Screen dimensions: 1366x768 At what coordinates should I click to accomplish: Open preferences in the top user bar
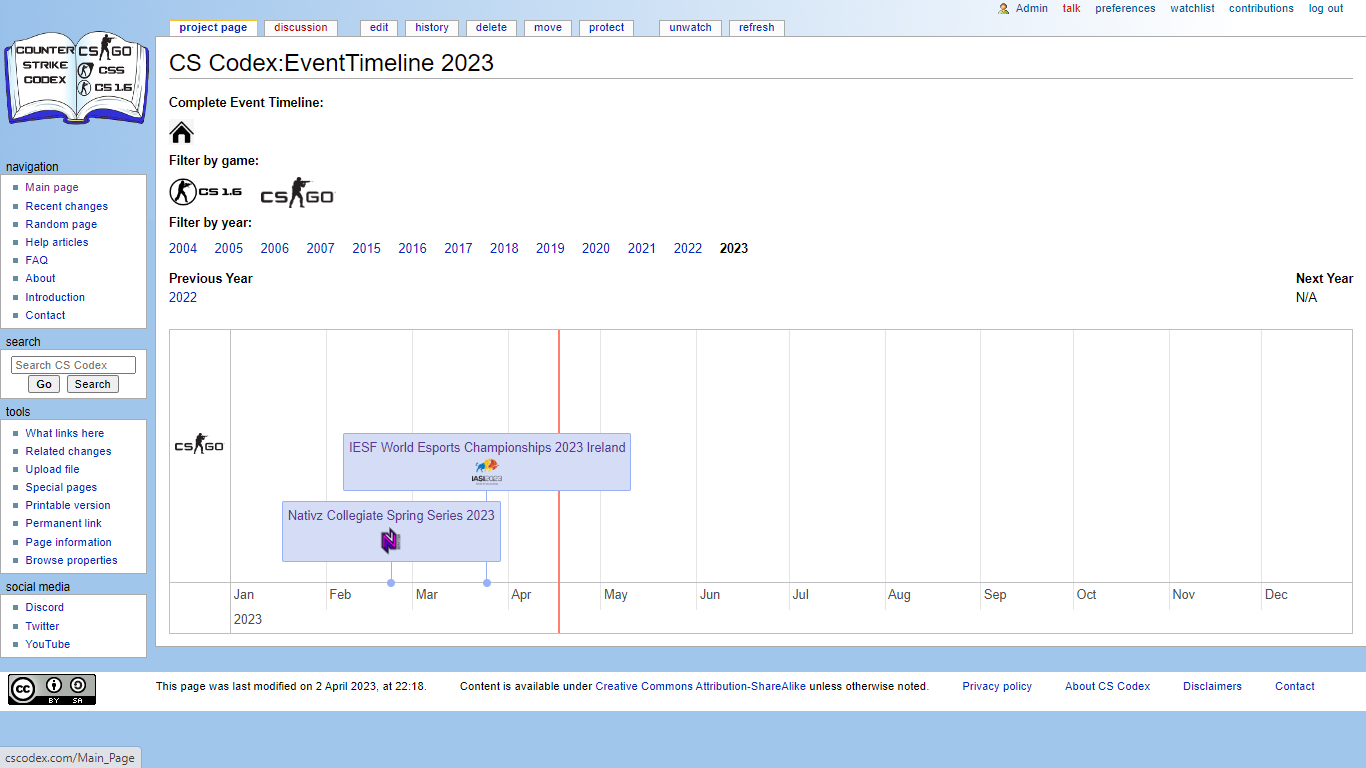1125,8
